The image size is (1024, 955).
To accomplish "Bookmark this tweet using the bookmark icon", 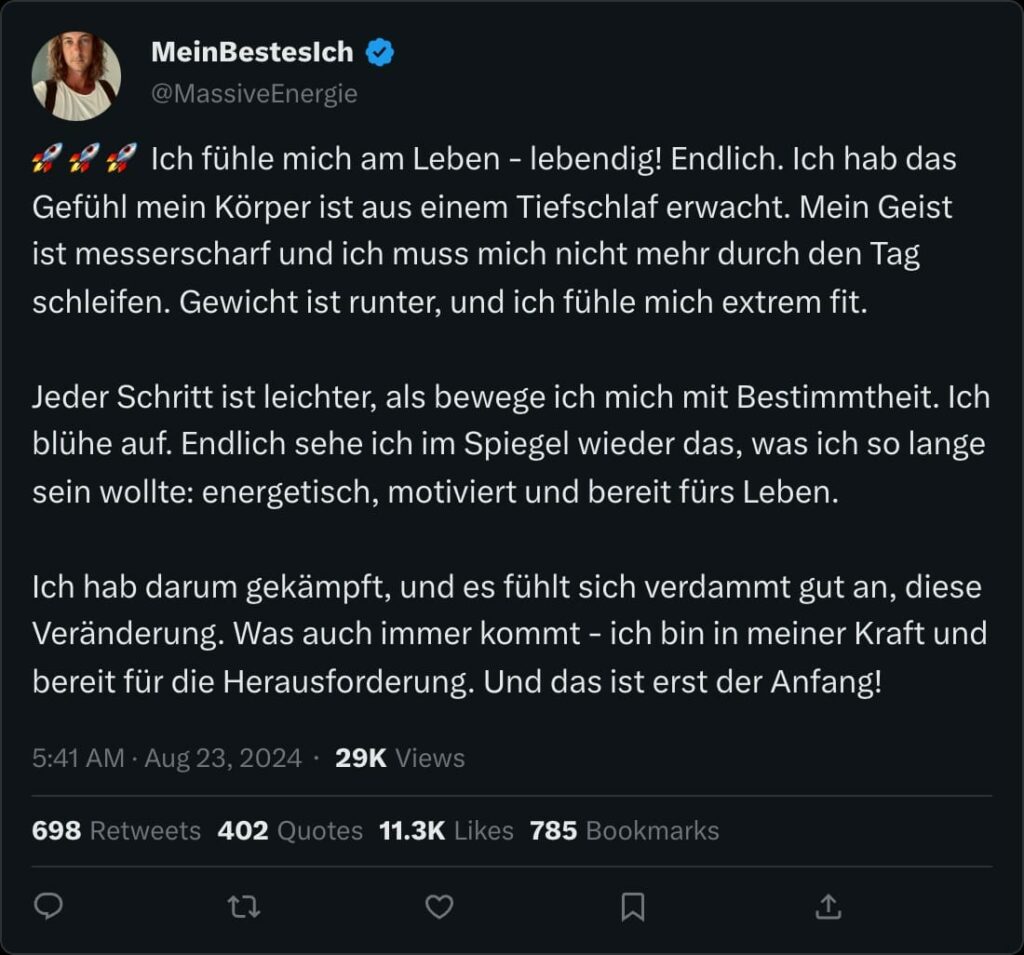I will point(632,906).
